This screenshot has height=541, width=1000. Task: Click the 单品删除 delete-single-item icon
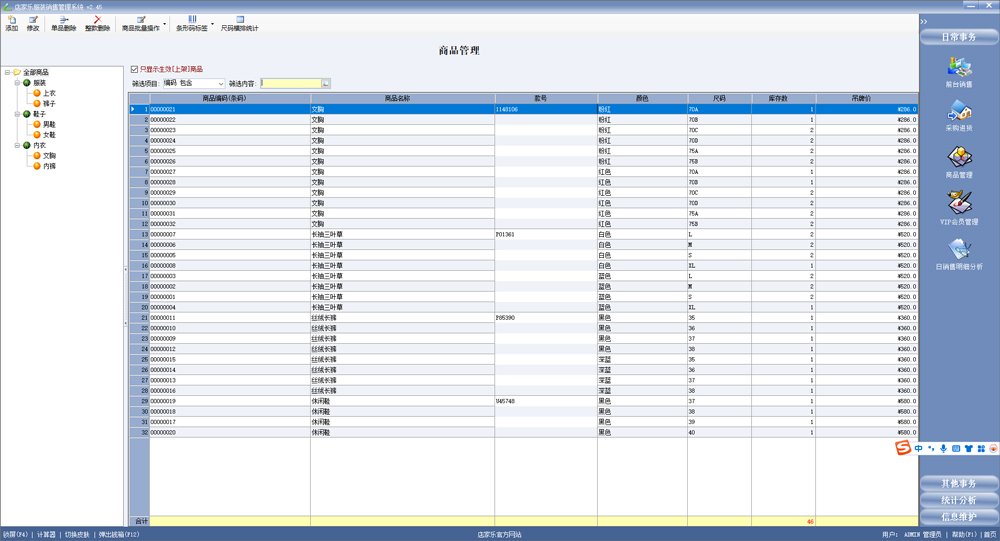tap(64, 24)
